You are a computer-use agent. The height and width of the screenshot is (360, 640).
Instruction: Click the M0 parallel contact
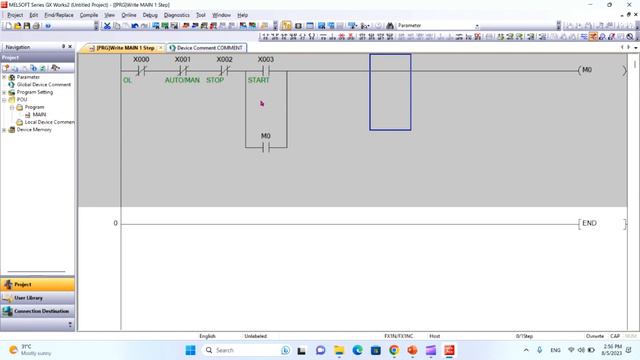point(266,147)
